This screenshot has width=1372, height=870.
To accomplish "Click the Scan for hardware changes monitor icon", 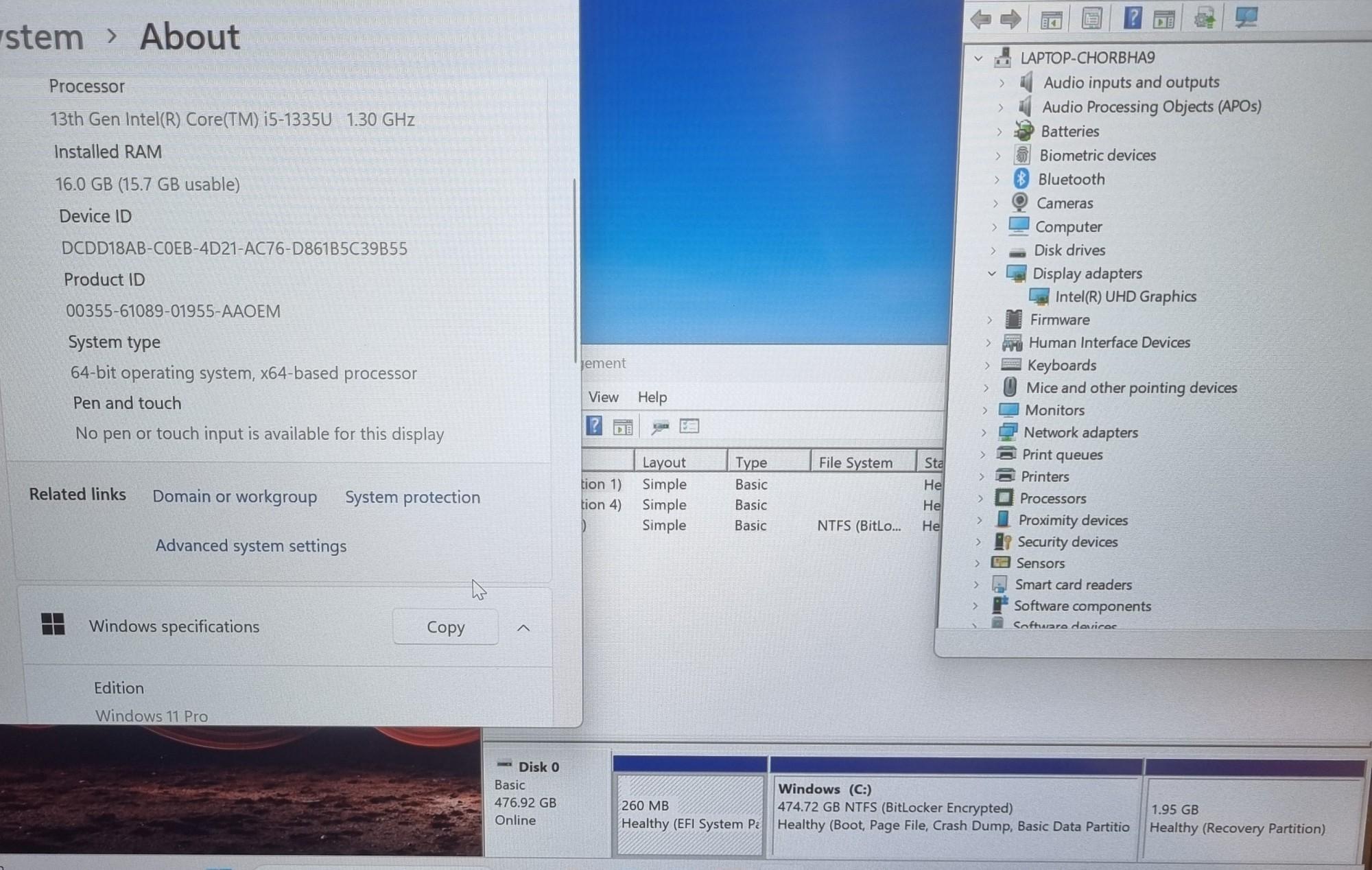I will tap(1246, 16).
